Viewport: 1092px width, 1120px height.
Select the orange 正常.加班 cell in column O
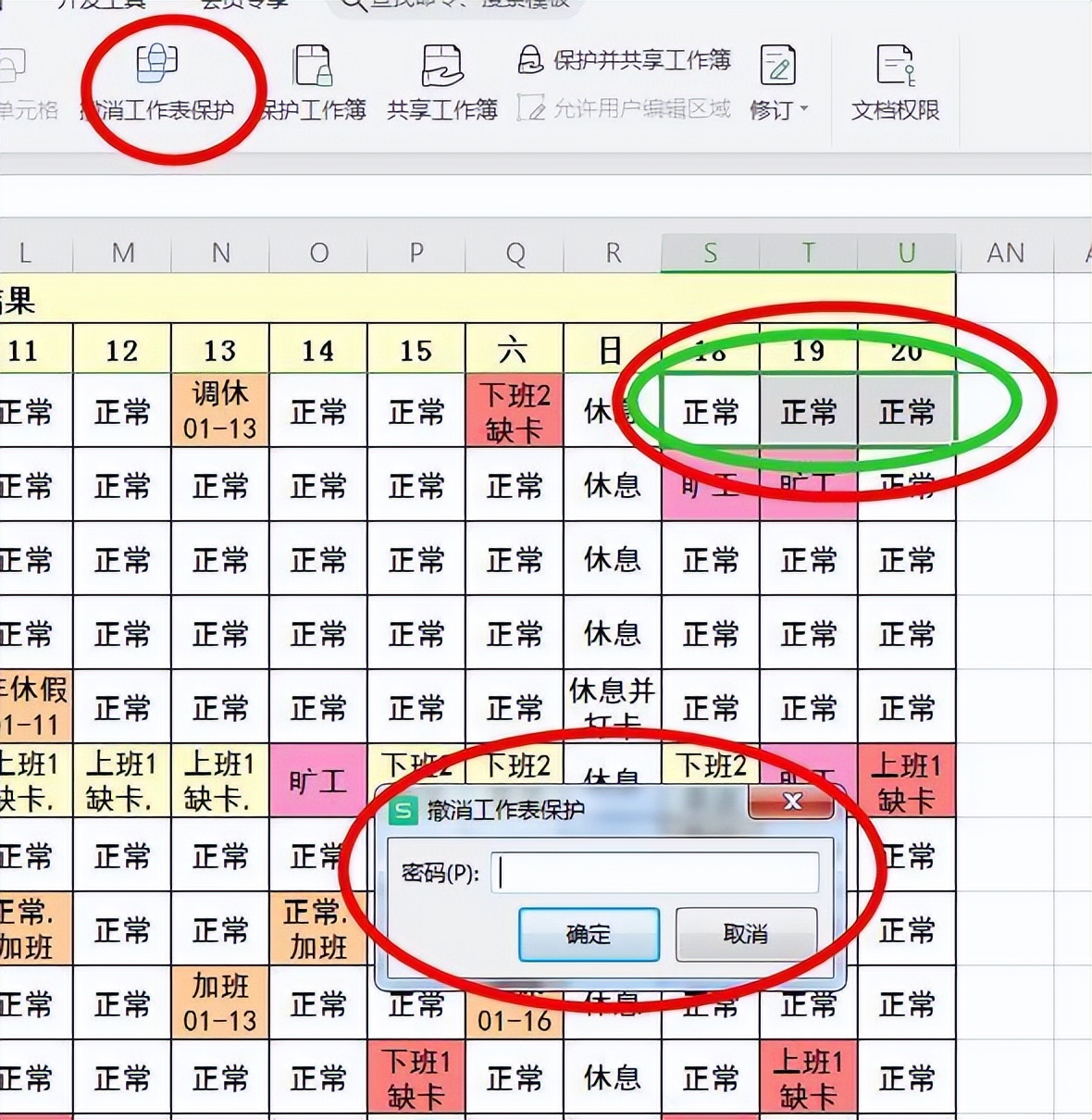pos(318,928)
